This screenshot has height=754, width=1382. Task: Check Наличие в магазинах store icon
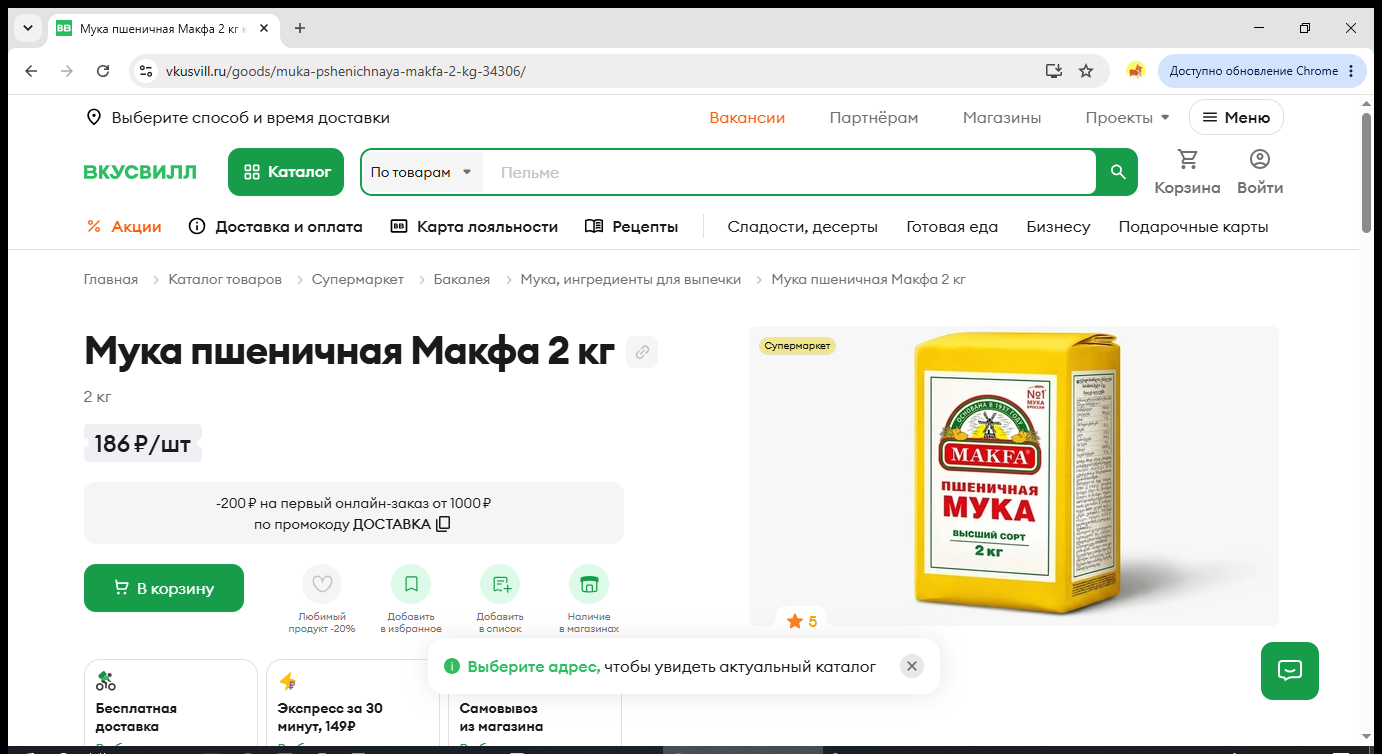(x=589, y=584)
